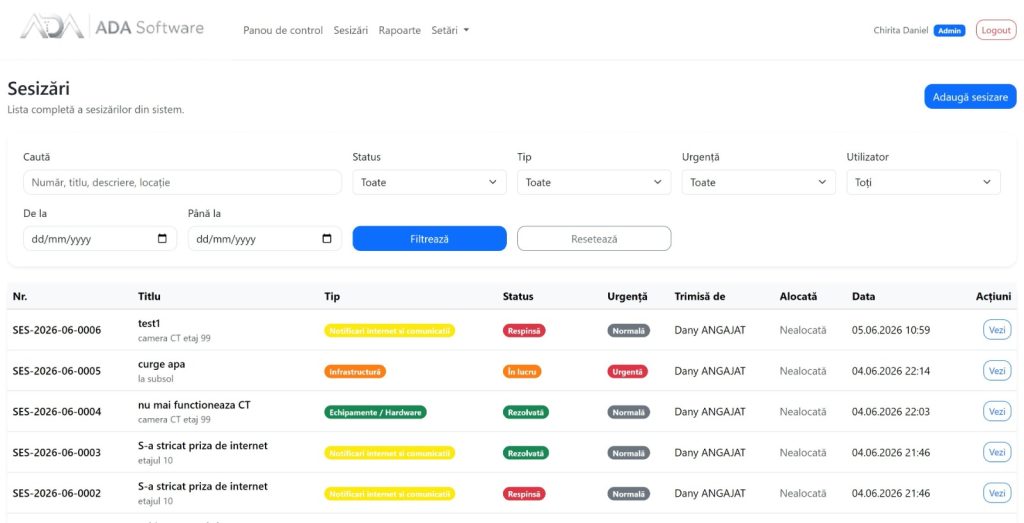Open the Până la calendar picker icon
Viewport: 1024px width, 523px height.
click(x=327, y=239)
